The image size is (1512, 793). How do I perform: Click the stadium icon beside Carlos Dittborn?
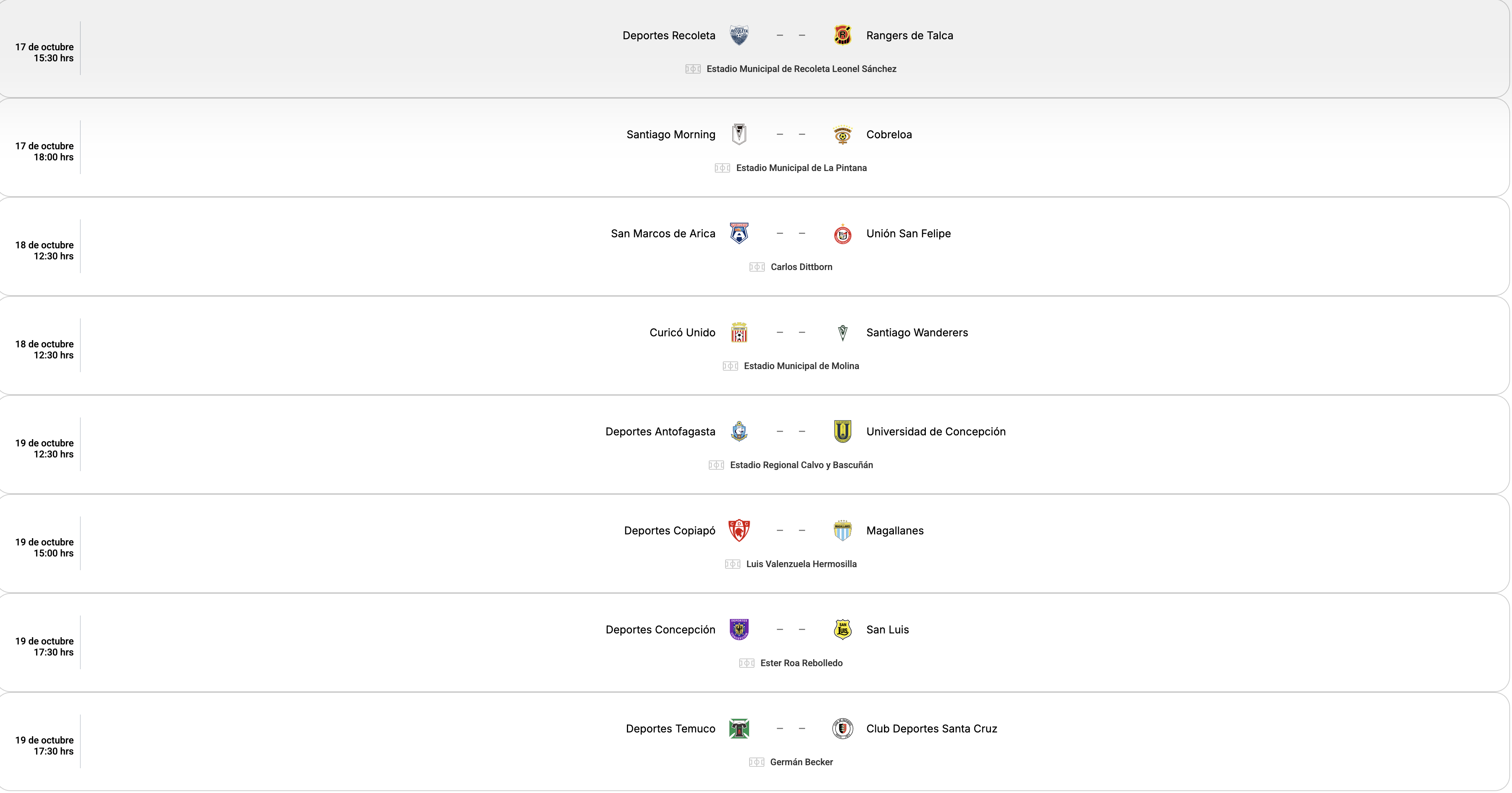(757, 267)
